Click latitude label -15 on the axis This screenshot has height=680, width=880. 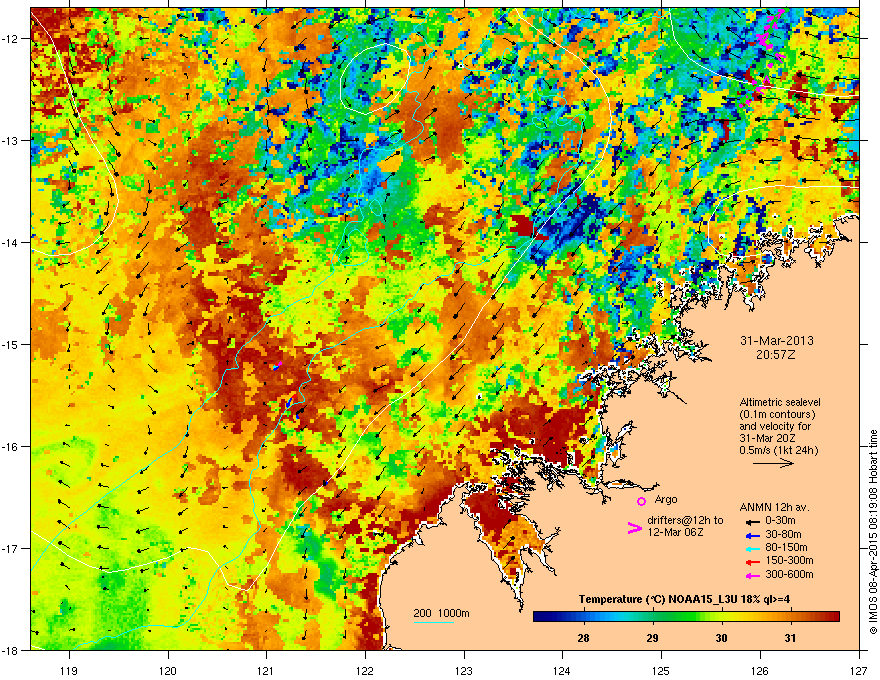point(10,344)
